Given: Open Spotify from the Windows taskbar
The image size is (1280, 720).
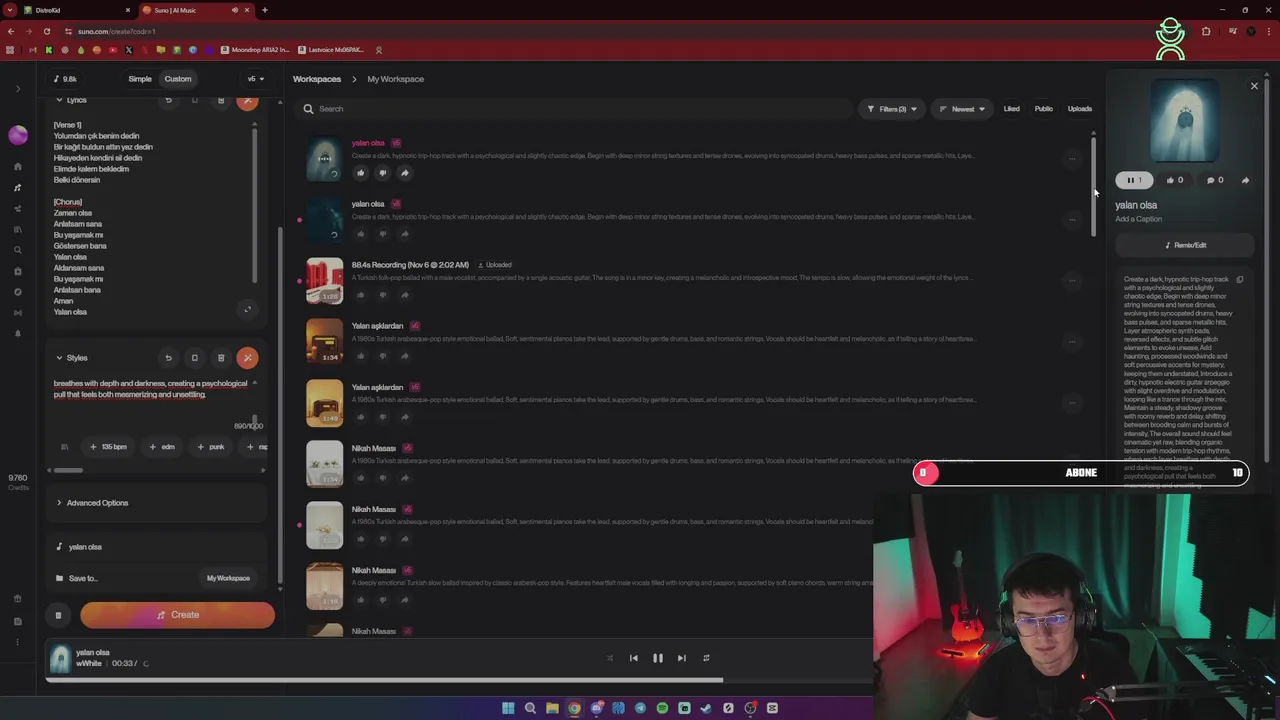Looking at the screenshot, I should [x=662, y=708].
